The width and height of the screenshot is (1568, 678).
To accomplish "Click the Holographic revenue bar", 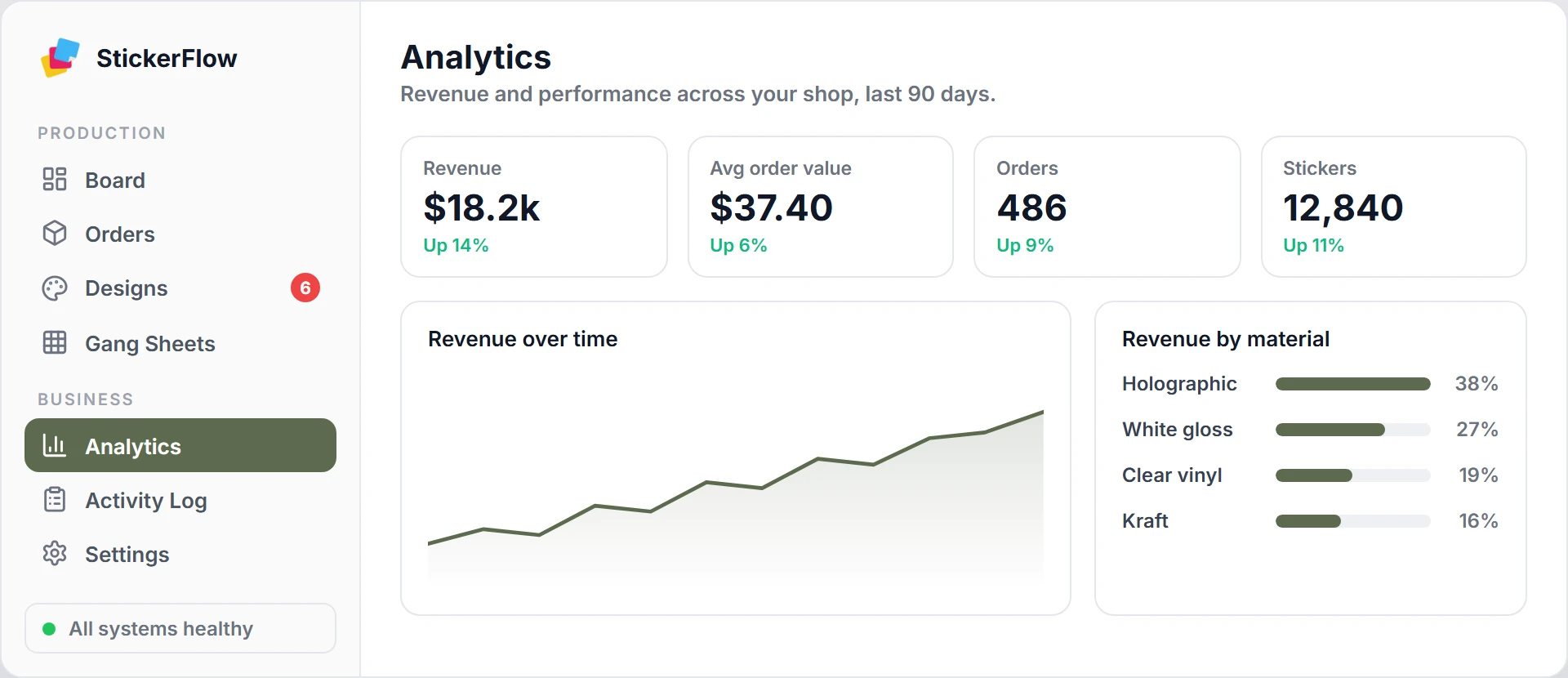I will pyautogui.click(x=1352, y=384).
